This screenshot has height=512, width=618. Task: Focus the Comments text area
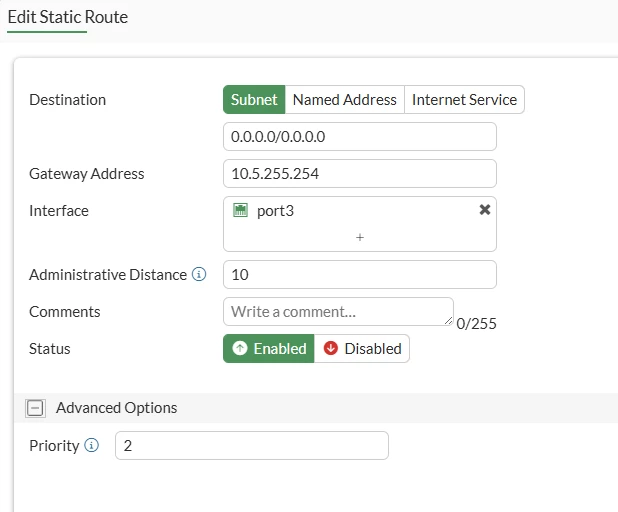(x=338, y=311)
